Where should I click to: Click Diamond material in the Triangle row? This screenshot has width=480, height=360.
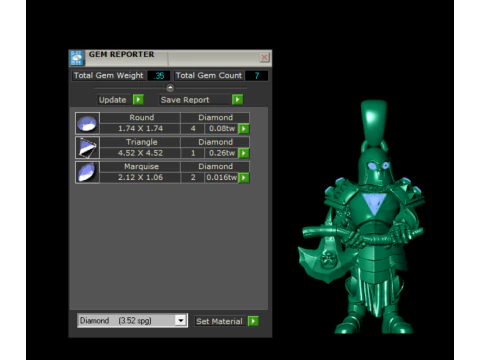[215, 142]
